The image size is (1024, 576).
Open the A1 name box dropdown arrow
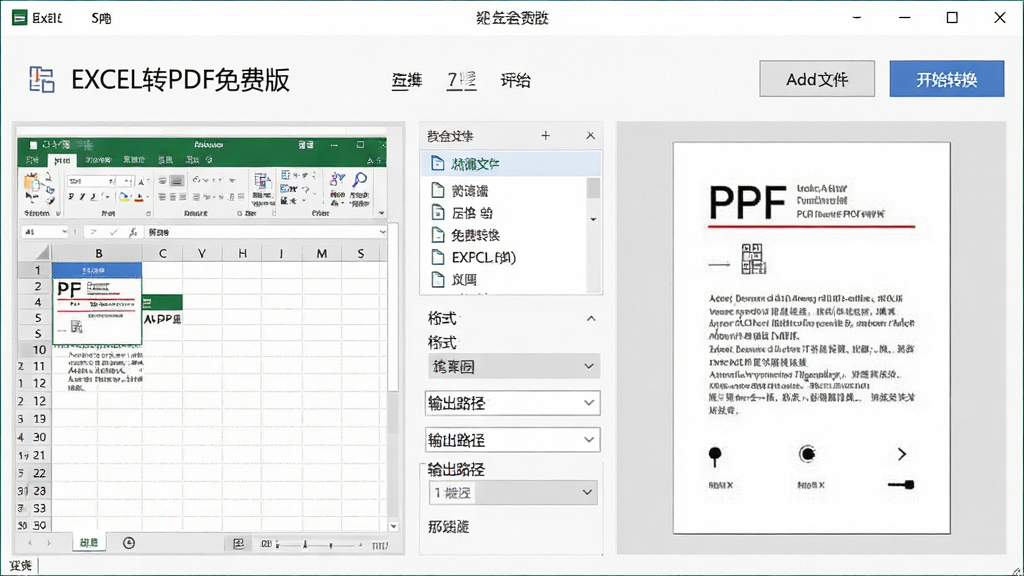[x=64, y=232]
